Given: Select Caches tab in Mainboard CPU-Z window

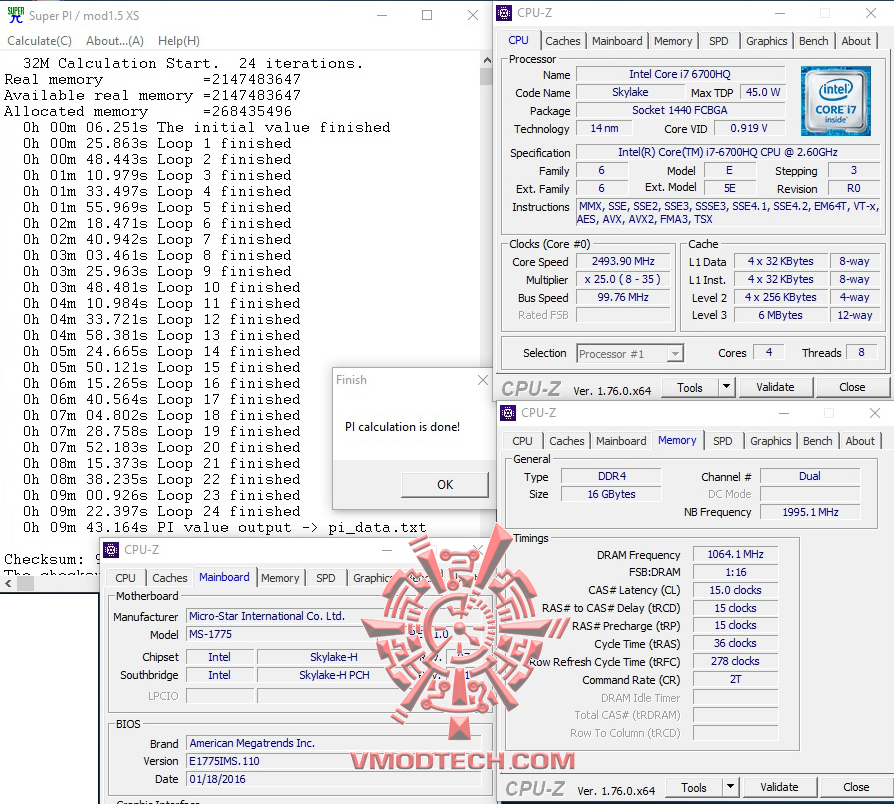Looking at the screenshot, I should (170, 578).
